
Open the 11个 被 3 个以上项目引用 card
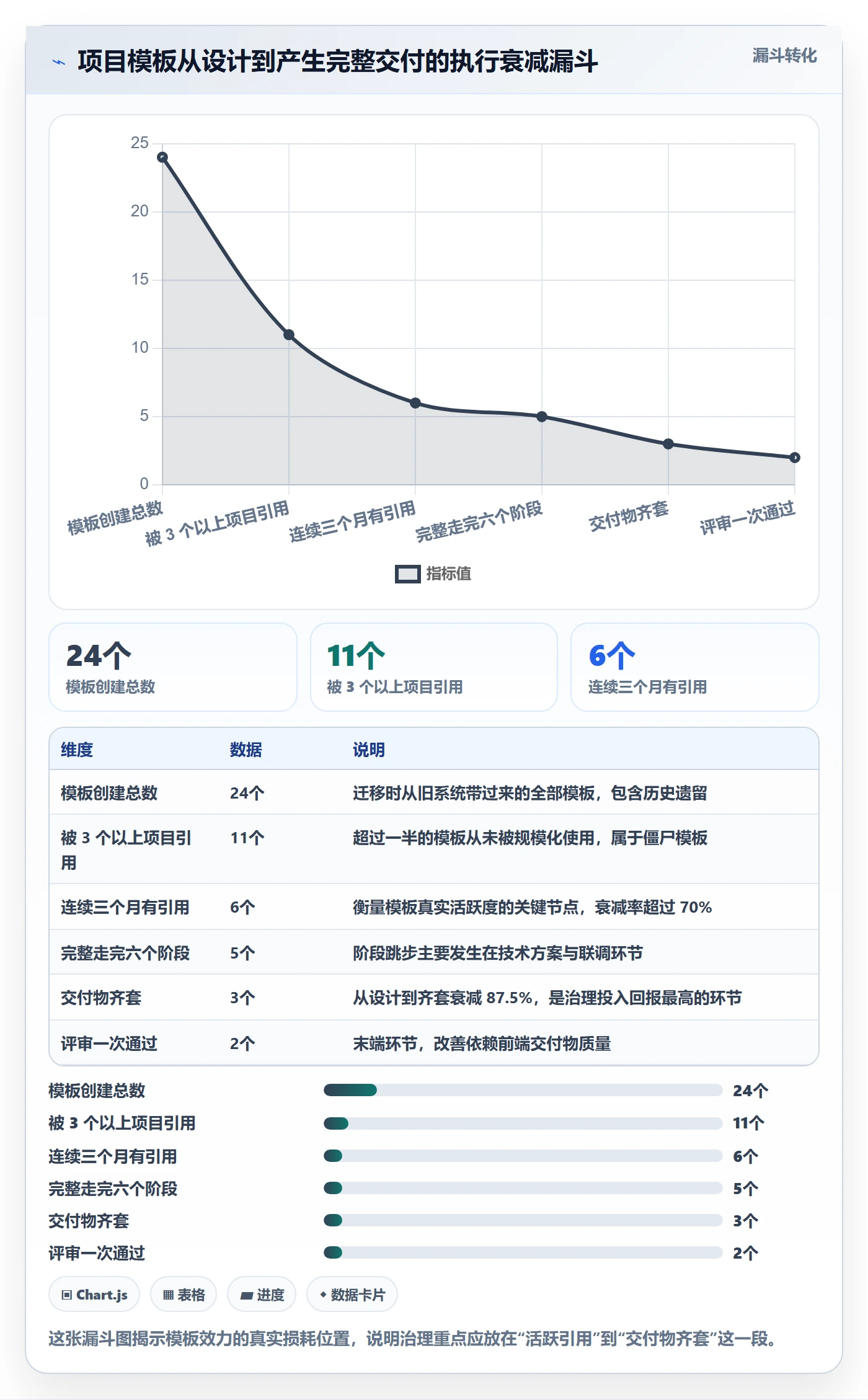click(434, 667)
